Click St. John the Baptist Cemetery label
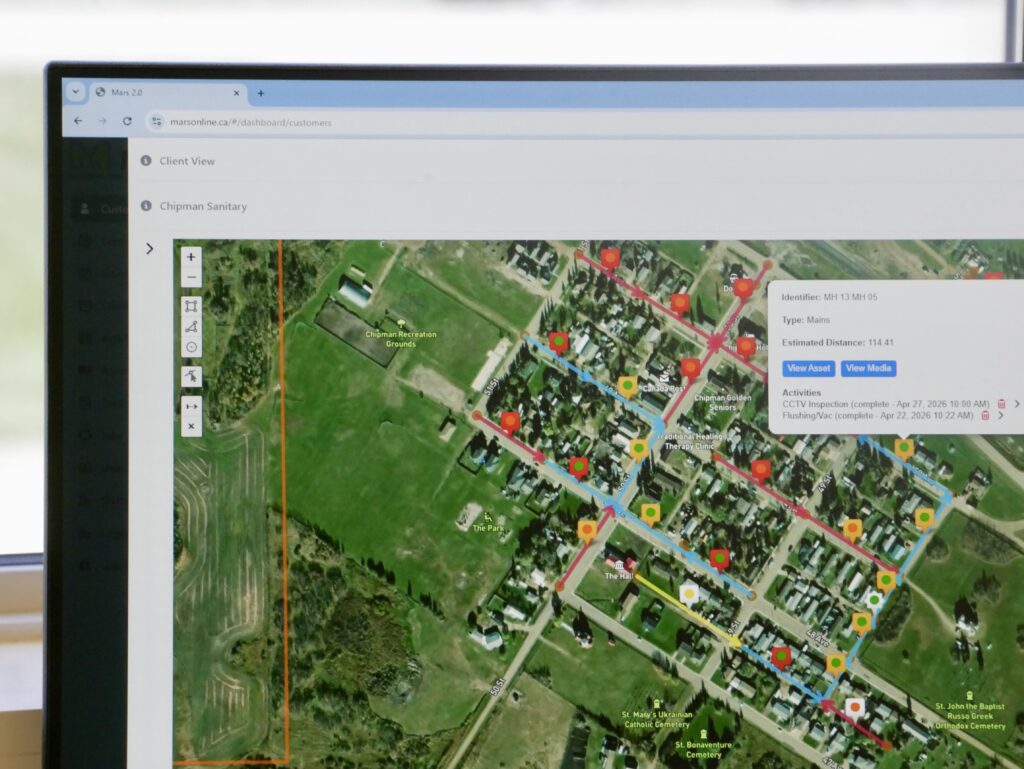The width and height of the screenshot is (1024, 769). point(970,716)
